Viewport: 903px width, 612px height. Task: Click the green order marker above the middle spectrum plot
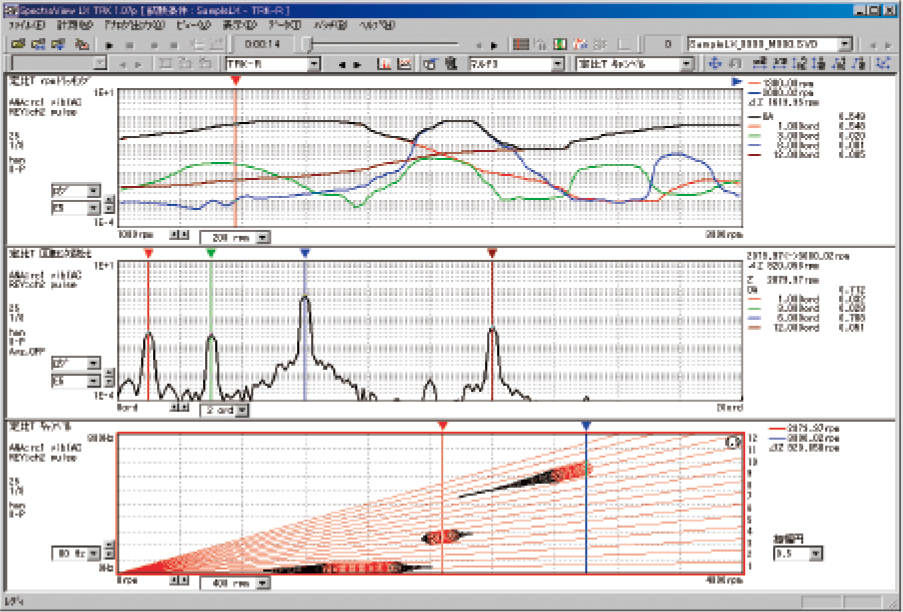211,253
